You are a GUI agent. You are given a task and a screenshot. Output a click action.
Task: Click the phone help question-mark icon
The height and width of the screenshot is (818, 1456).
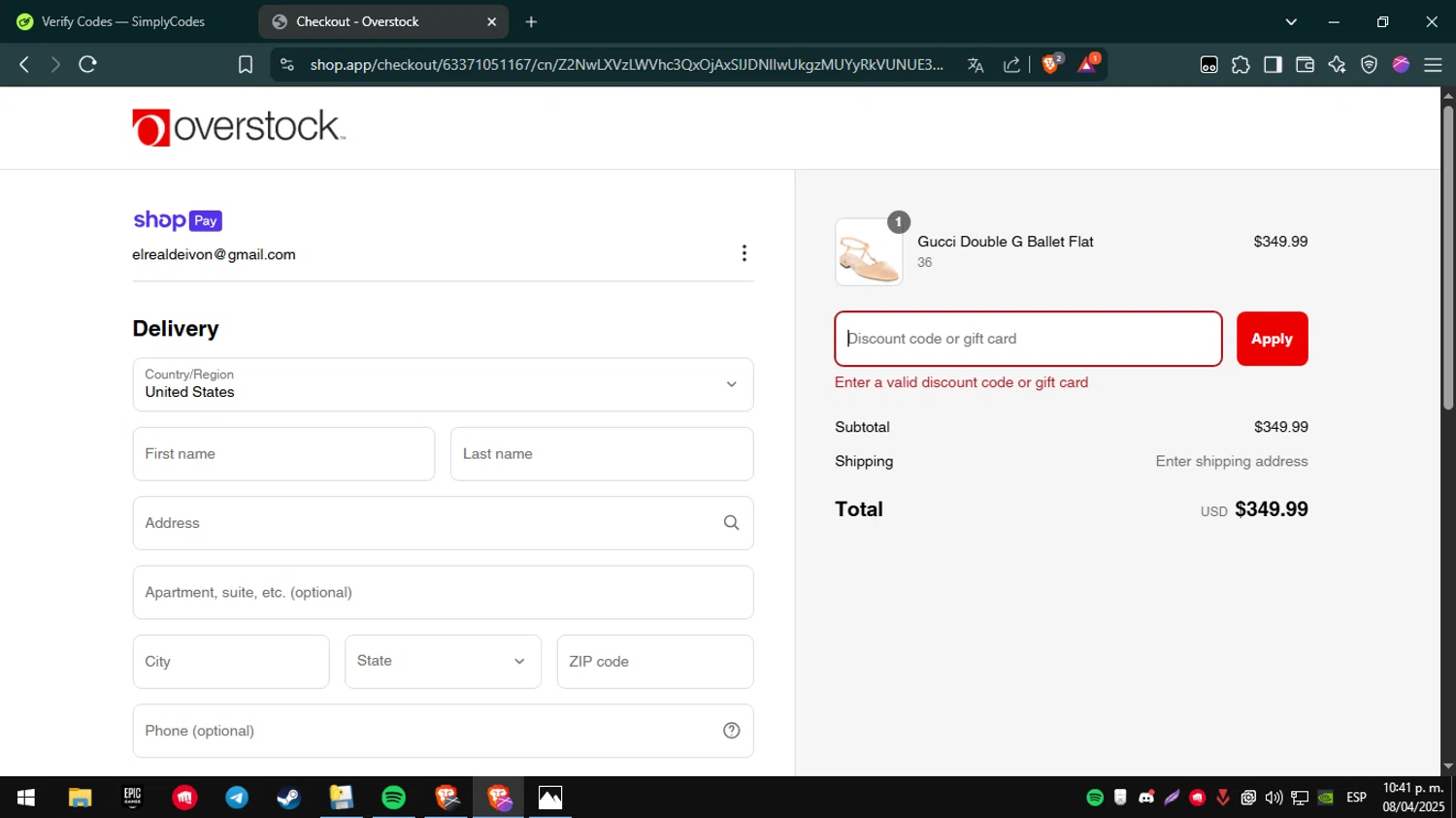(x=731, y=731)
